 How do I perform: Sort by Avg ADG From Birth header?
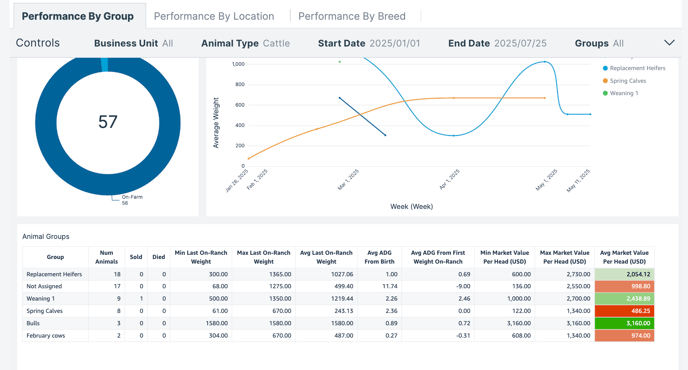coord(379,257)
